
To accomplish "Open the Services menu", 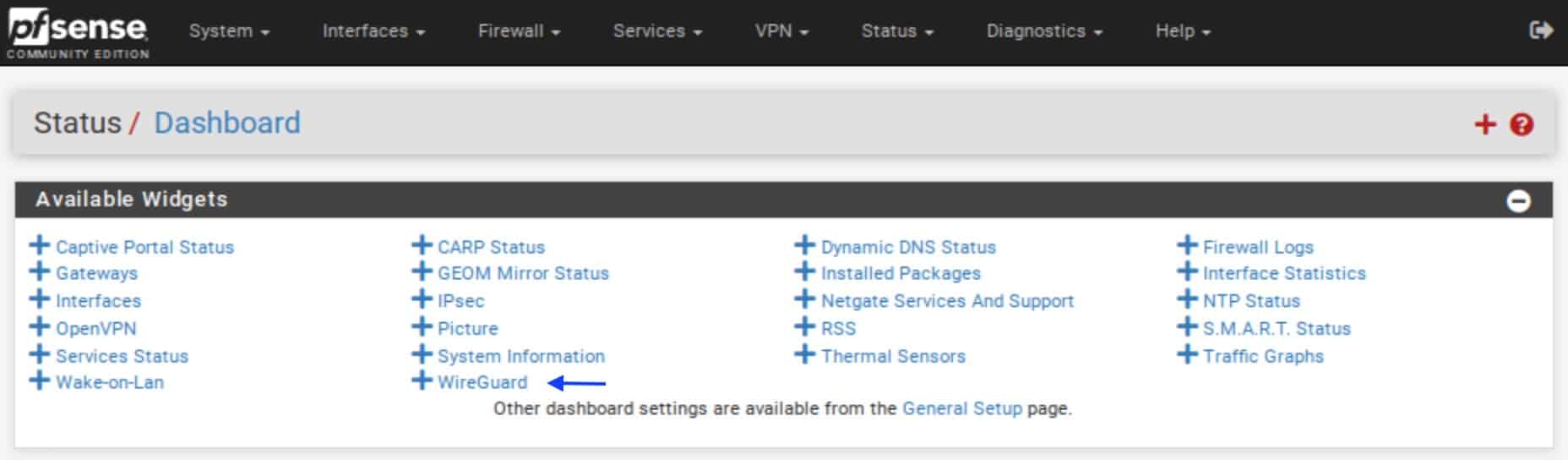I will pos(657,31).
